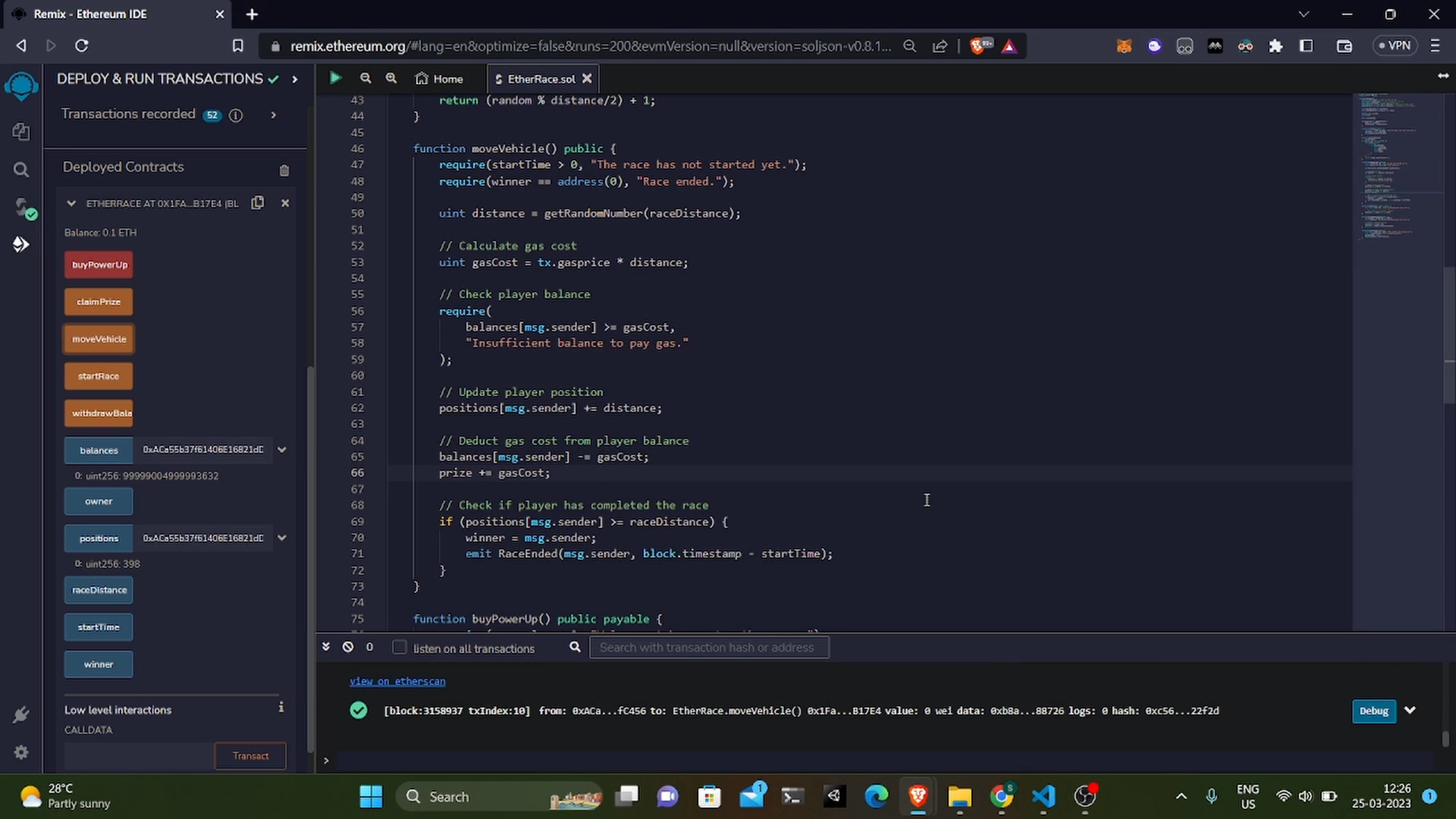
Task: Call the buyPowerUp function
Action: (99, 265)
